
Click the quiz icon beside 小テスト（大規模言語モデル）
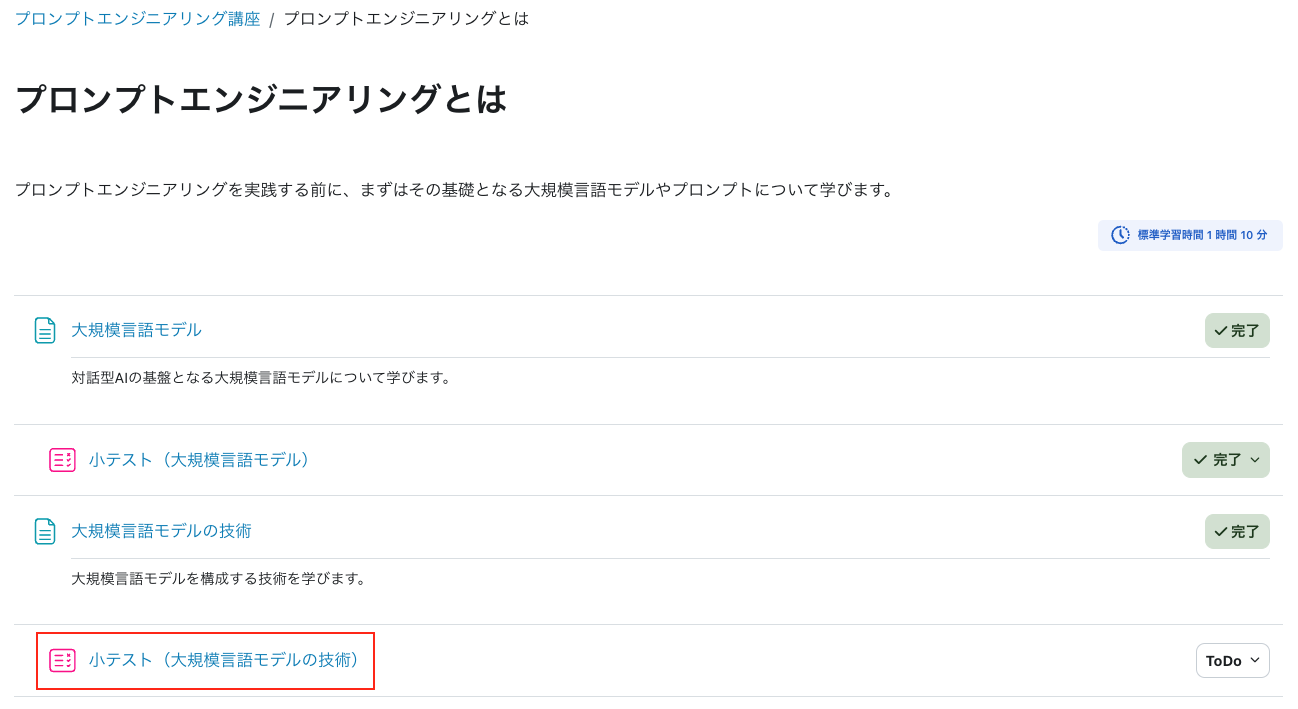[x=62, y=460]
